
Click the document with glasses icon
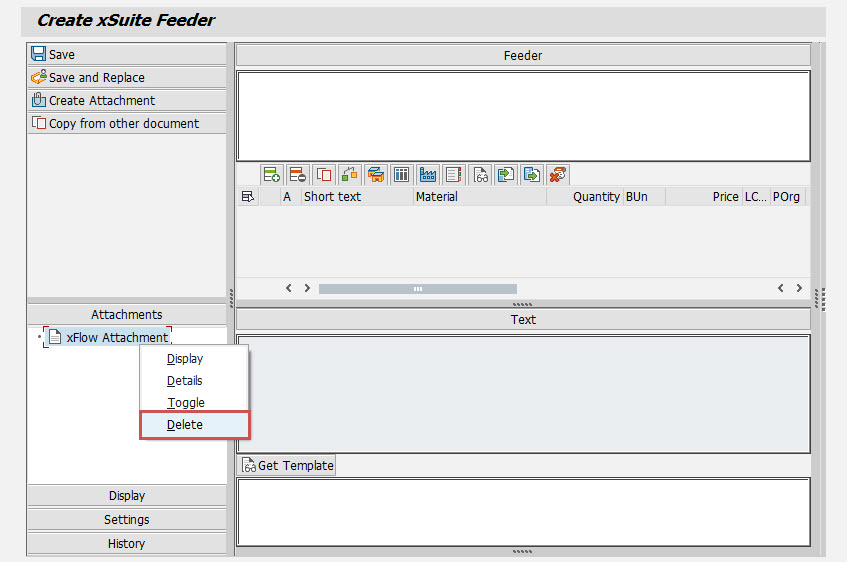pos(480,175)
